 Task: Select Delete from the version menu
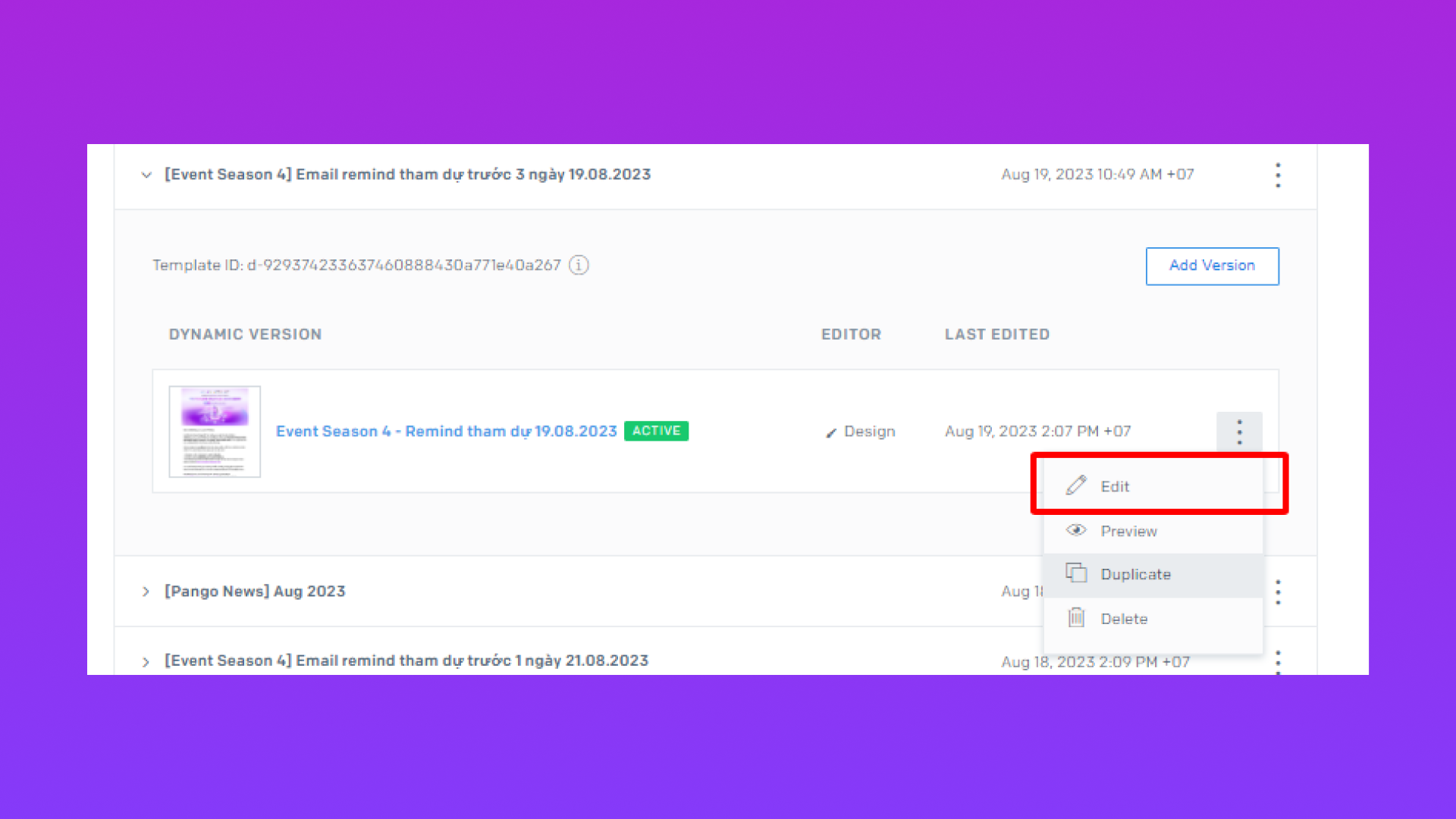1124,620
